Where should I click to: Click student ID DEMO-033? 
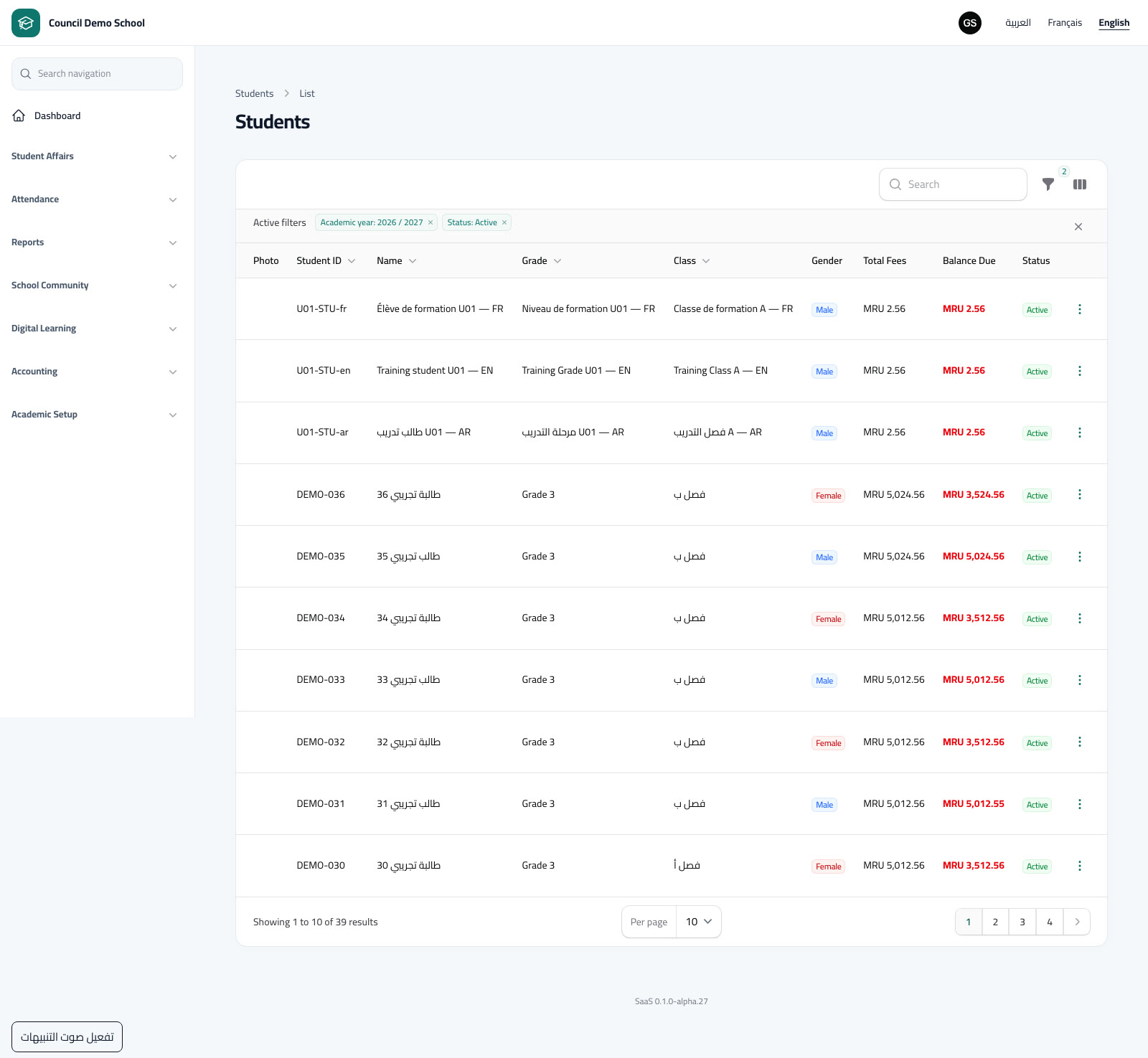(321, 679)
